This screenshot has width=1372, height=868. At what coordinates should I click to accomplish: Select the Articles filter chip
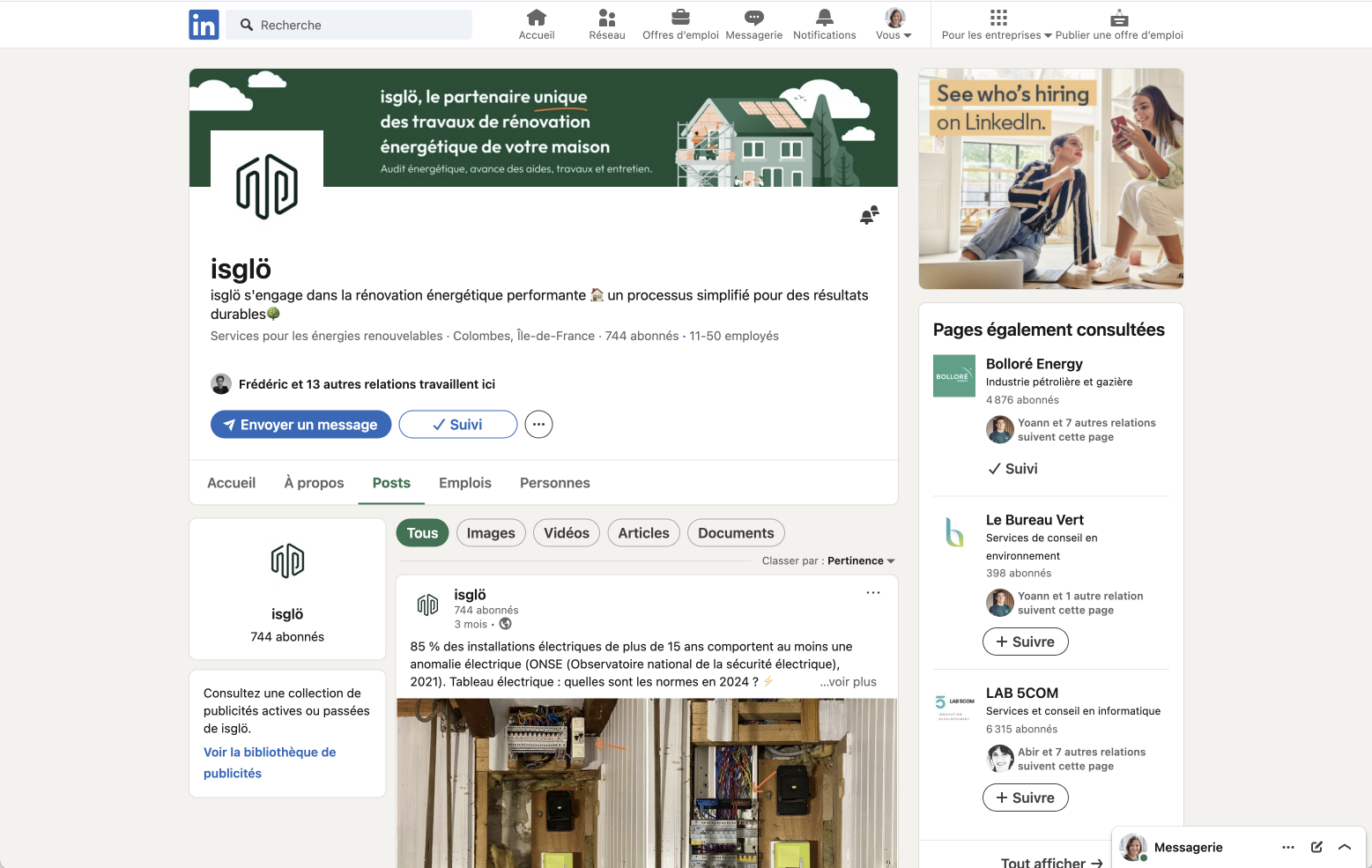tap(643, 533)
